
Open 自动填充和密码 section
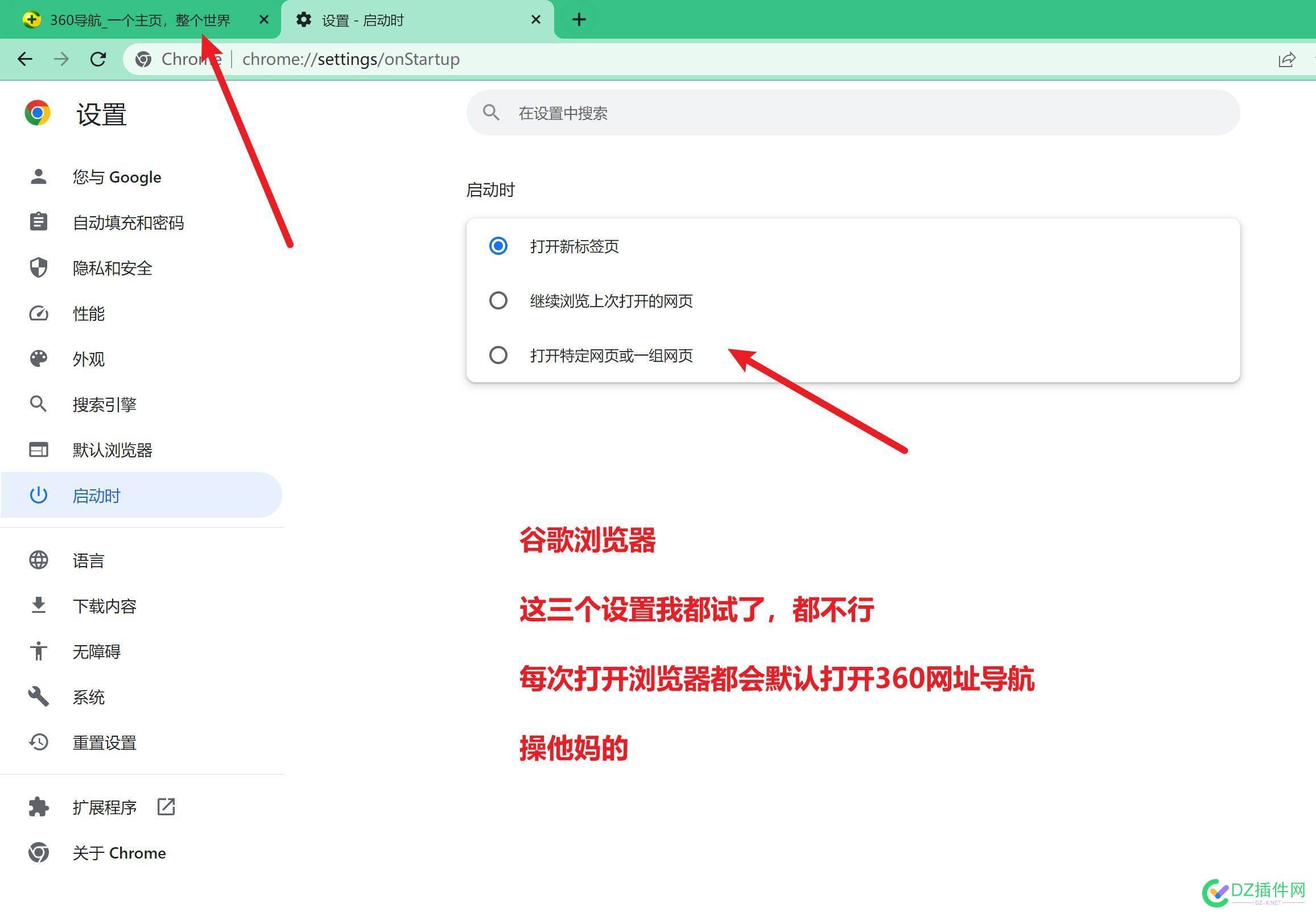pyautogui.click(x=141, y=222)
